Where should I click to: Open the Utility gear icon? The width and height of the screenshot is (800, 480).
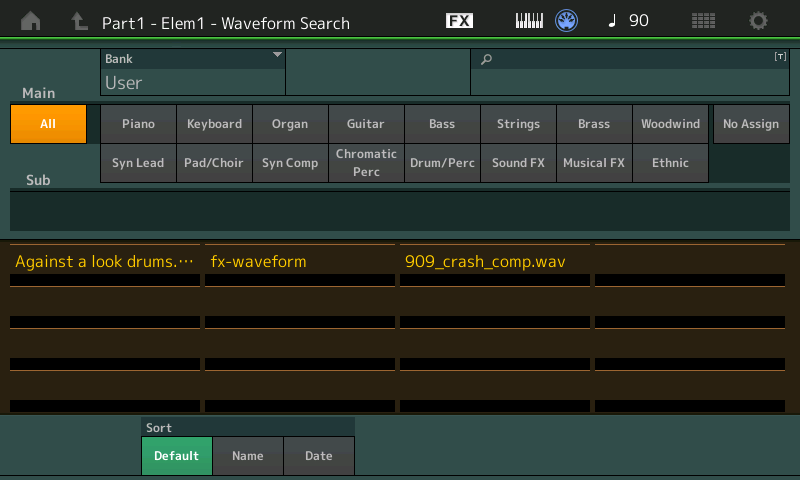coord(759,21)
